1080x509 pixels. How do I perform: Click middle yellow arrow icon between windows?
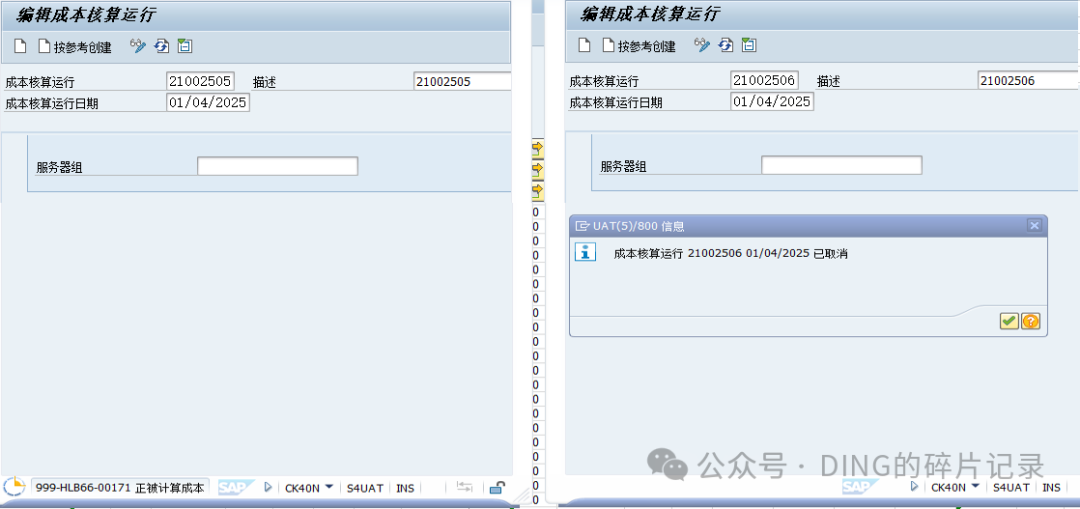tap(537, 168)
